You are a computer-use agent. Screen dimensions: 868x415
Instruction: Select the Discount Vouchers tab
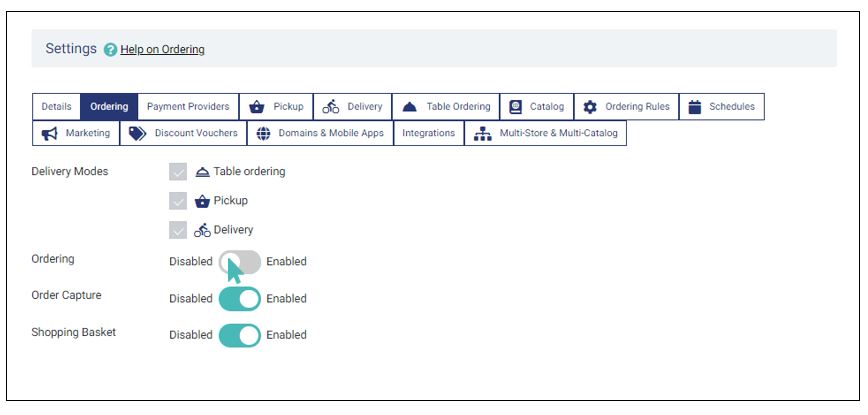(183, 133)
